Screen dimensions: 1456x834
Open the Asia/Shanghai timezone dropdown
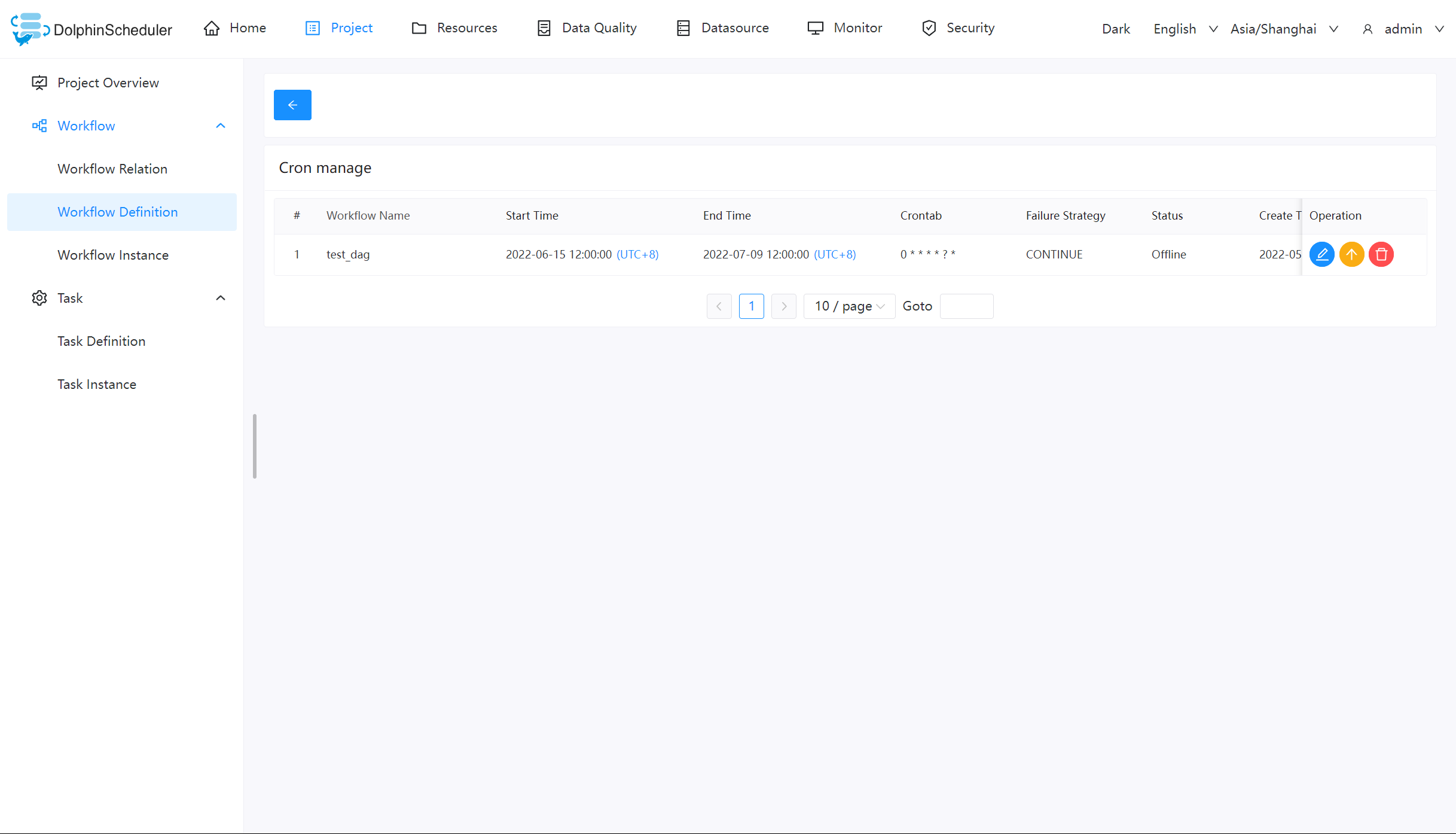1283,29
